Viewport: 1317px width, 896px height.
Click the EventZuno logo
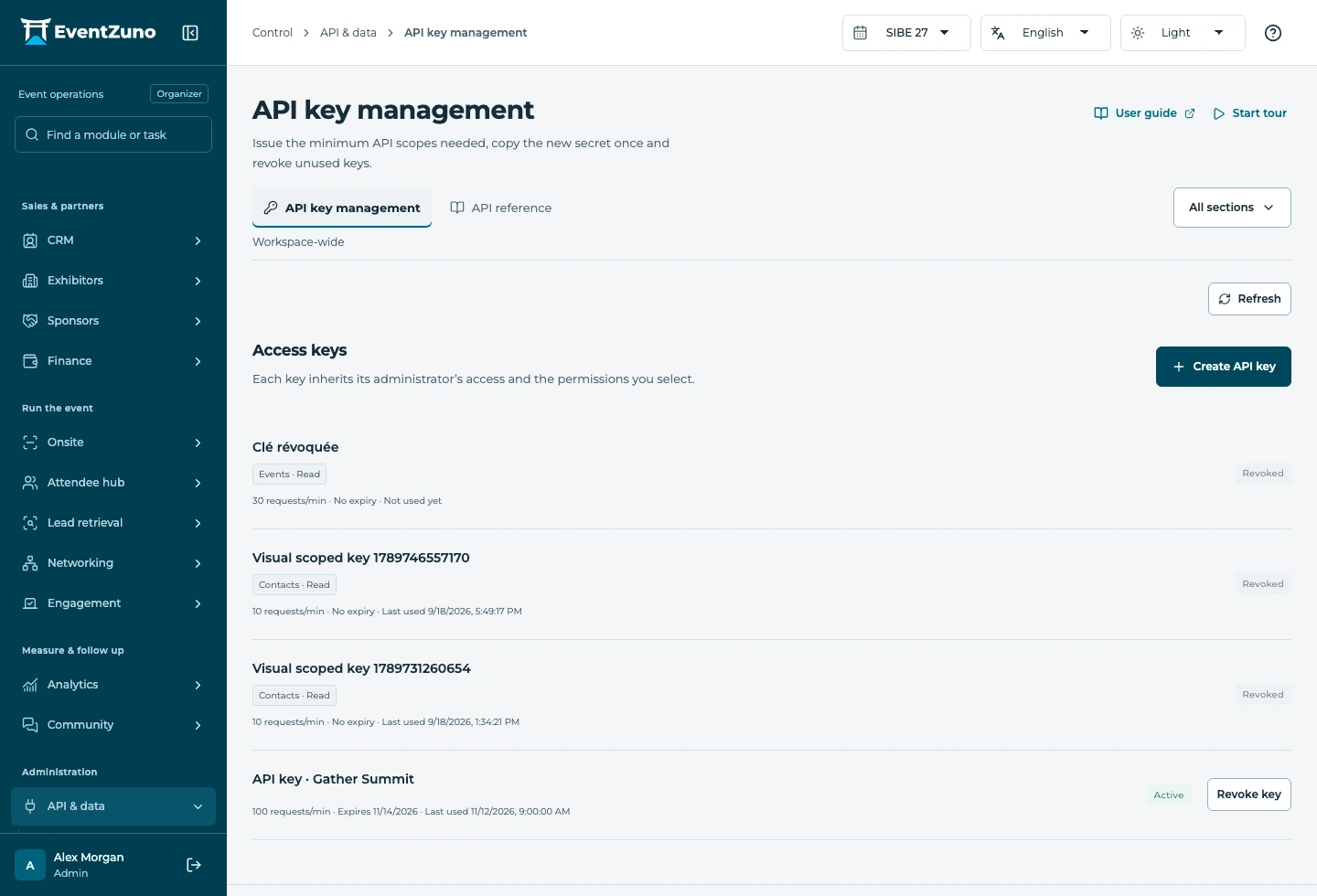(x=88, y=32)
